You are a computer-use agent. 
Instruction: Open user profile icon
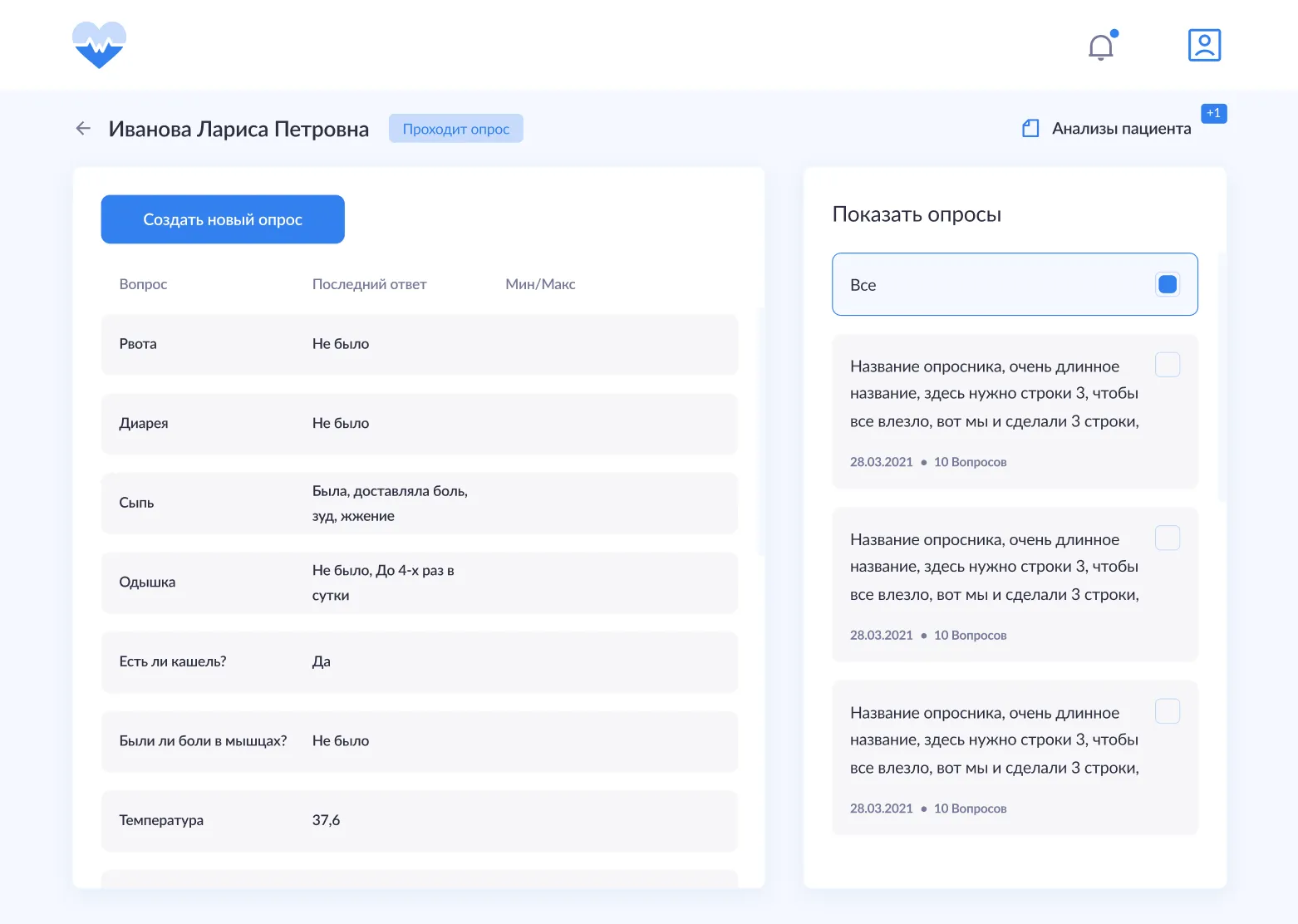(x=1204, y=45)
